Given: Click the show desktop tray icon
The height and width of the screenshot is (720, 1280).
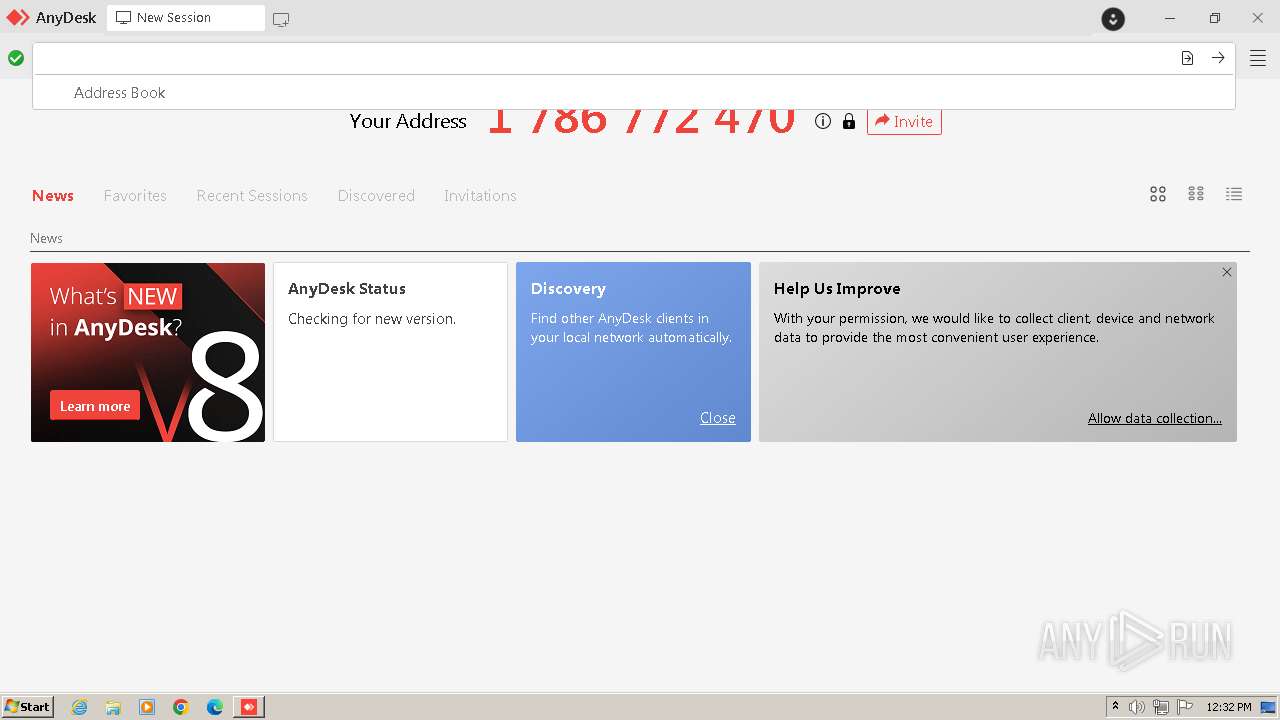Looking at the screenshot, I should [x=1269, y=707].
